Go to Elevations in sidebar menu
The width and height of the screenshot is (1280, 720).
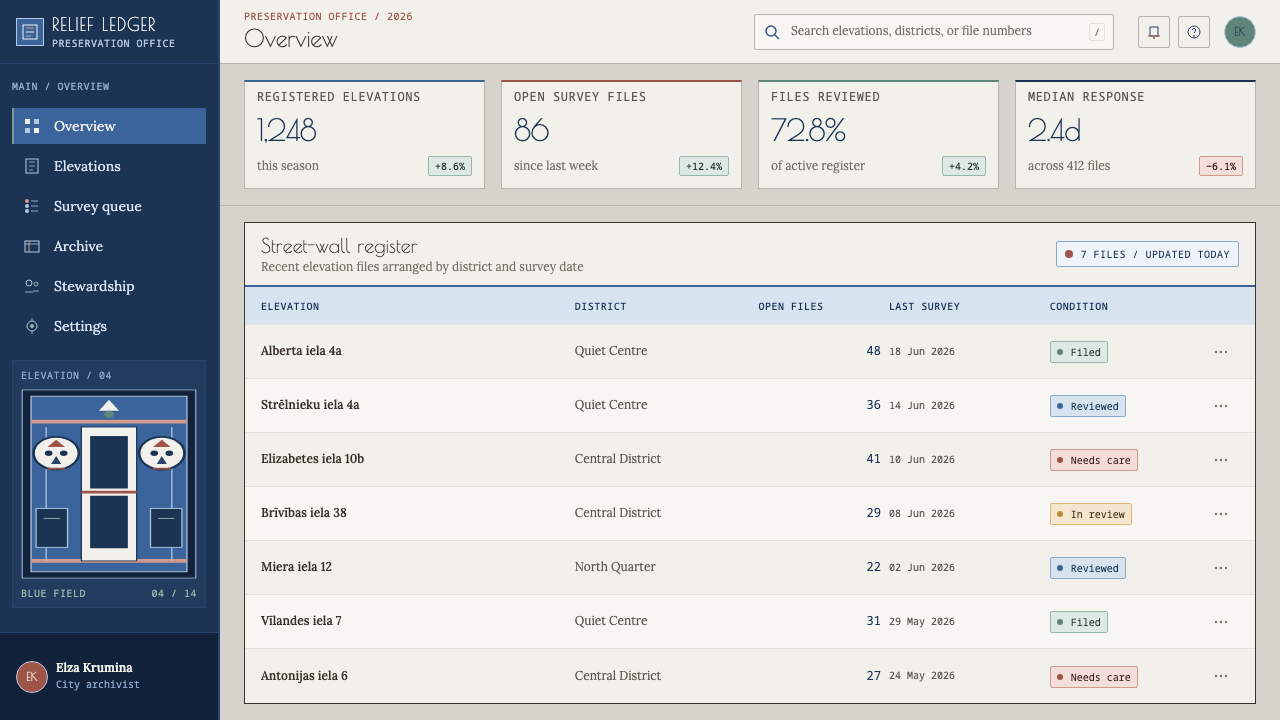click(x=109, y=166)
